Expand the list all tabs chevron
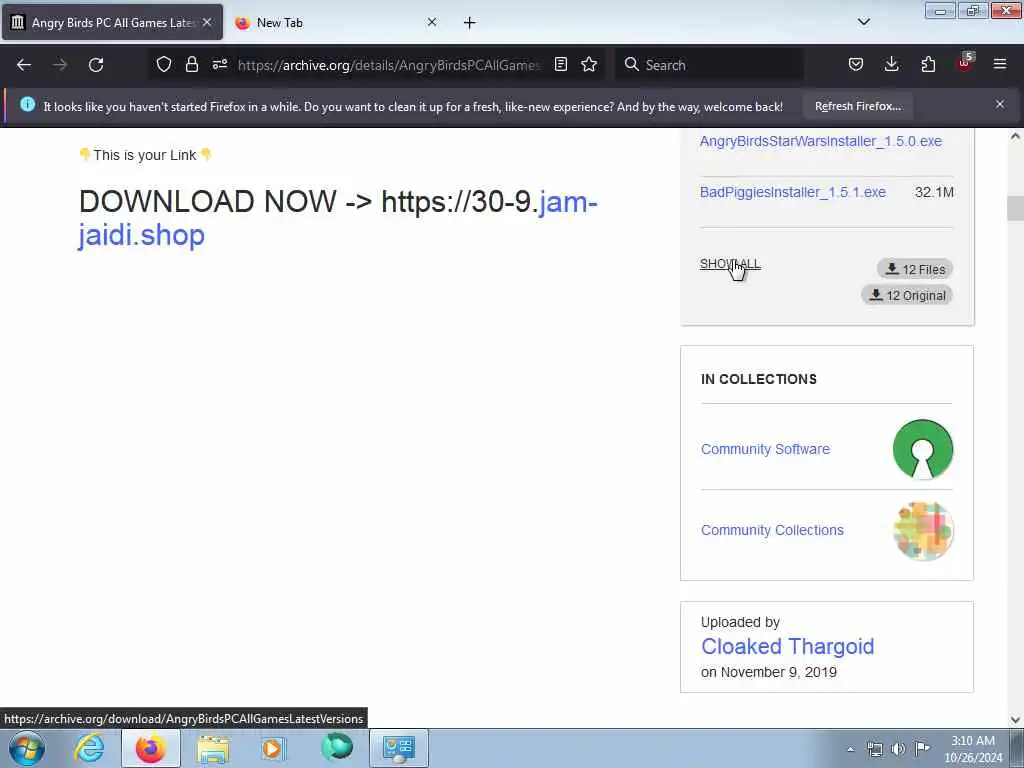This screenshot has width=1024, height=768. pos(863,22)
